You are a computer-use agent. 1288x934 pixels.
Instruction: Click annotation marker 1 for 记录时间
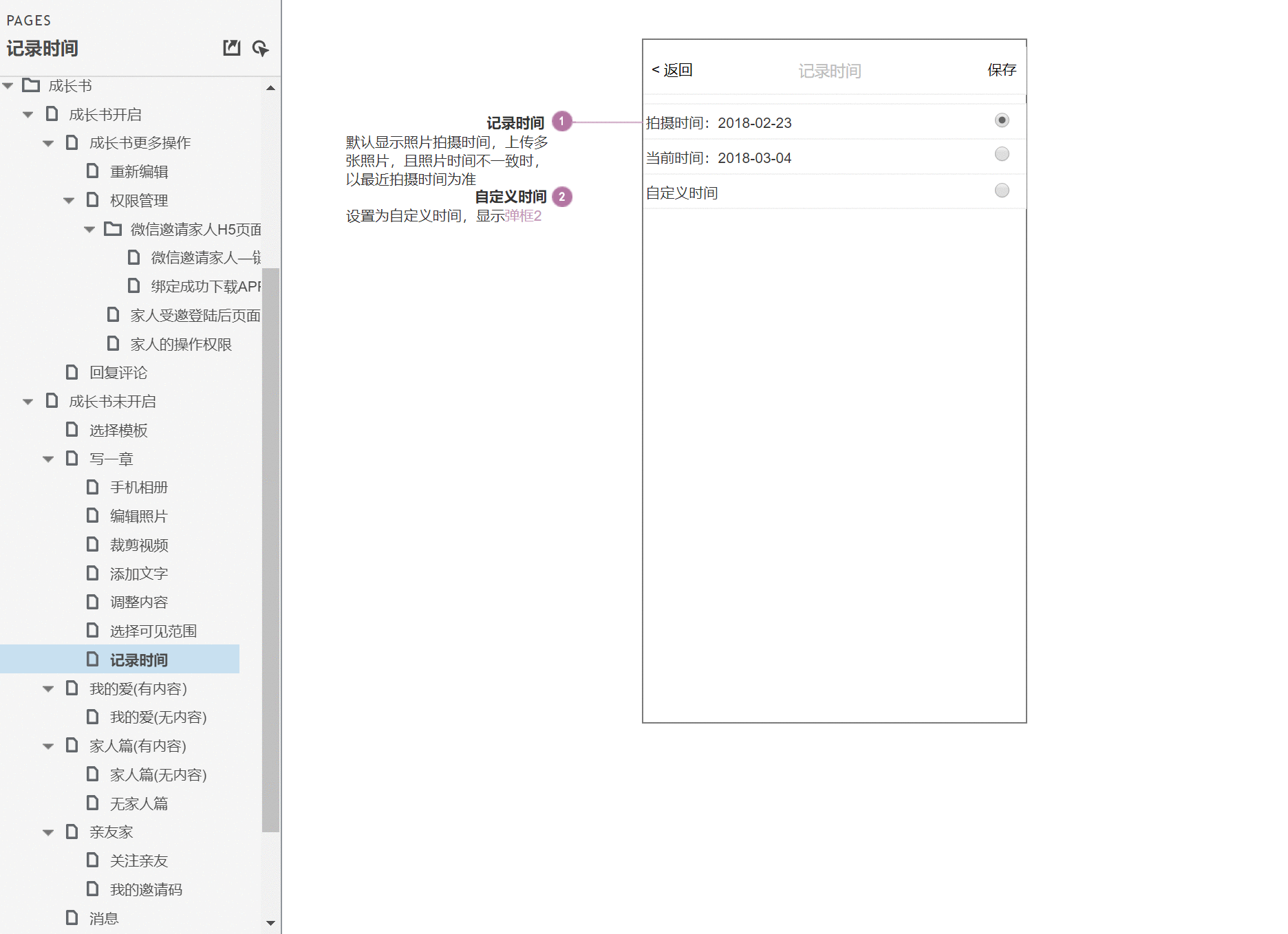(562, 122)
